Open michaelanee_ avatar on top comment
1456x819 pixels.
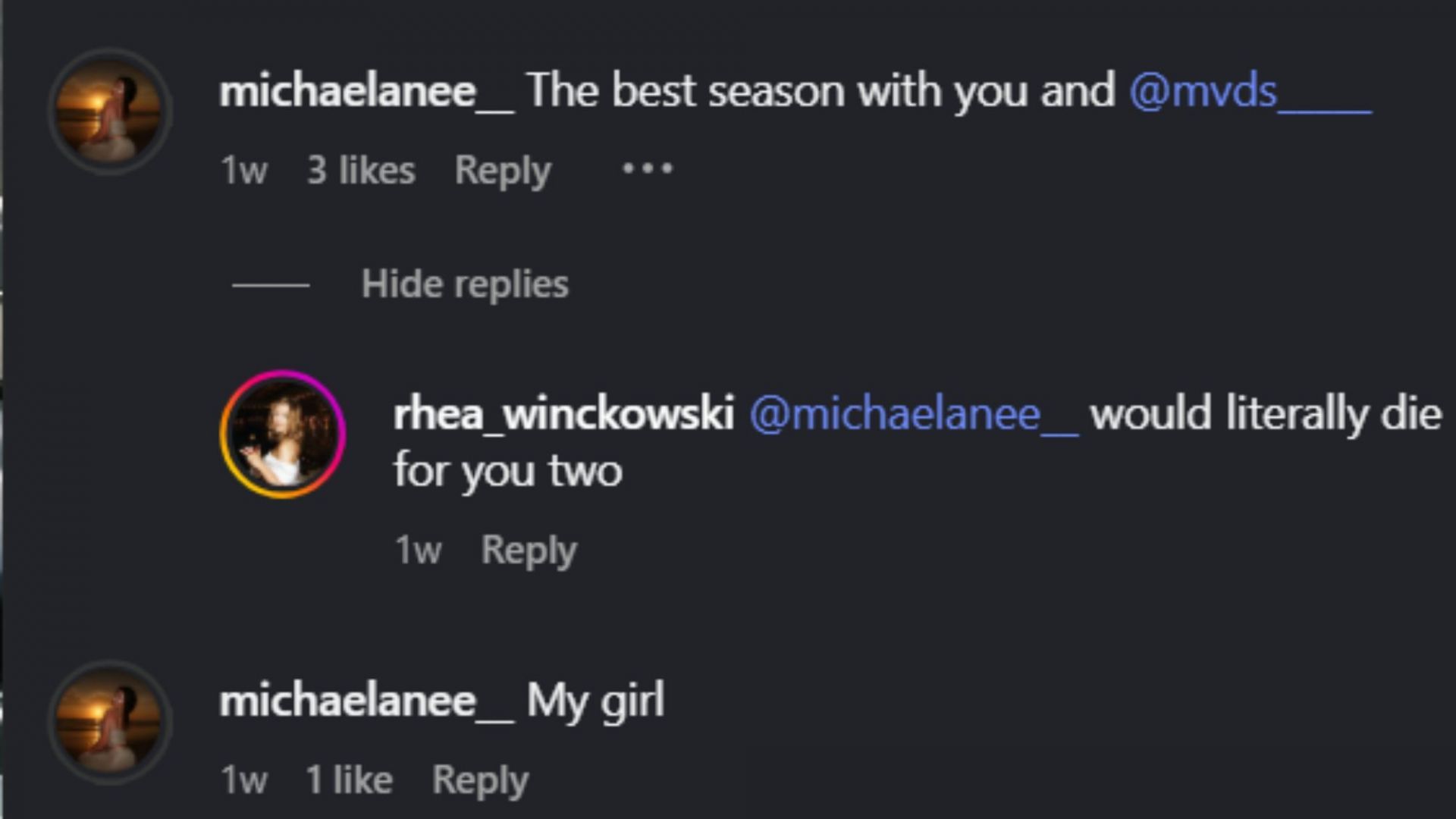pyautogui.click(x=110, y=111)
